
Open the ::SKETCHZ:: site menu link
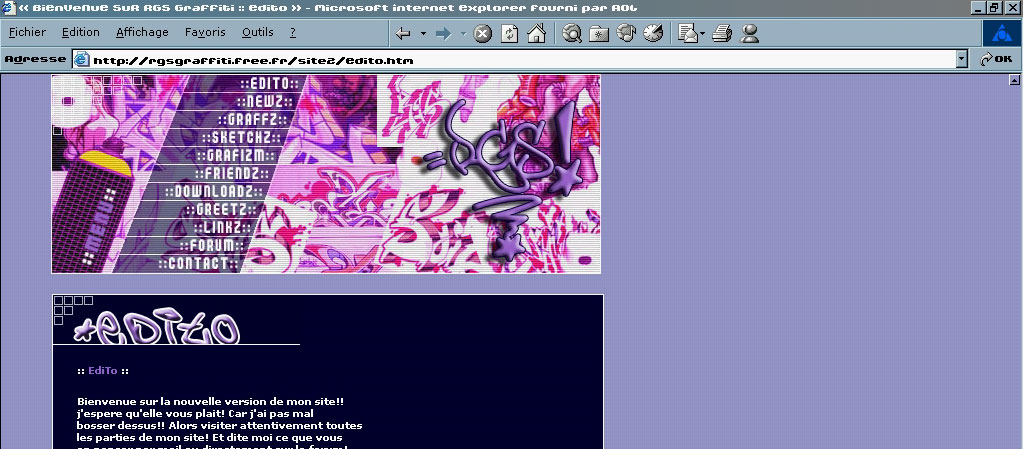pyautogui.click(x=241, y=138)
